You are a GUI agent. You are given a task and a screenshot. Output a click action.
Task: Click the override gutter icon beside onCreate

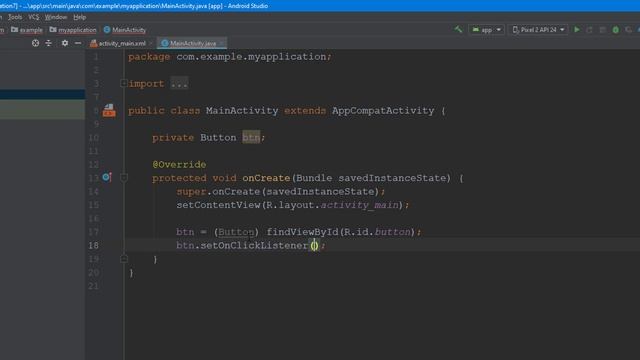[x=107, y=177]
